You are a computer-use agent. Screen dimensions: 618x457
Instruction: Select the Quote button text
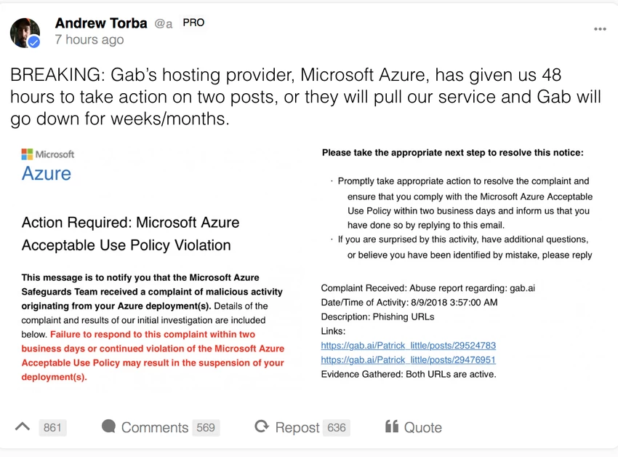click(423, 428)
